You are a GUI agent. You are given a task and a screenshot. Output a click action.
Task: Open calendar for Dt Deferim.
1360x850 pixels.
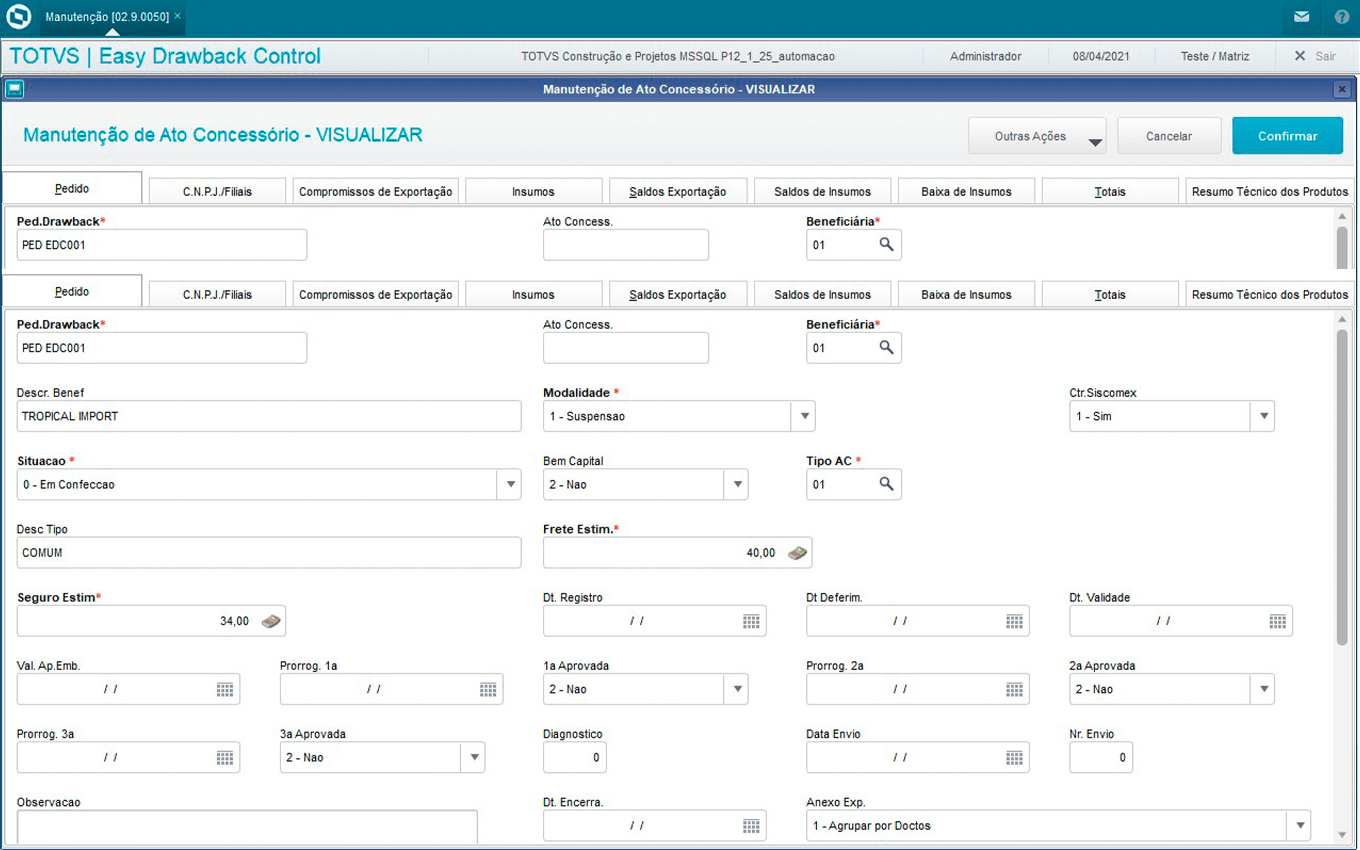click(x=1014, y=621)
